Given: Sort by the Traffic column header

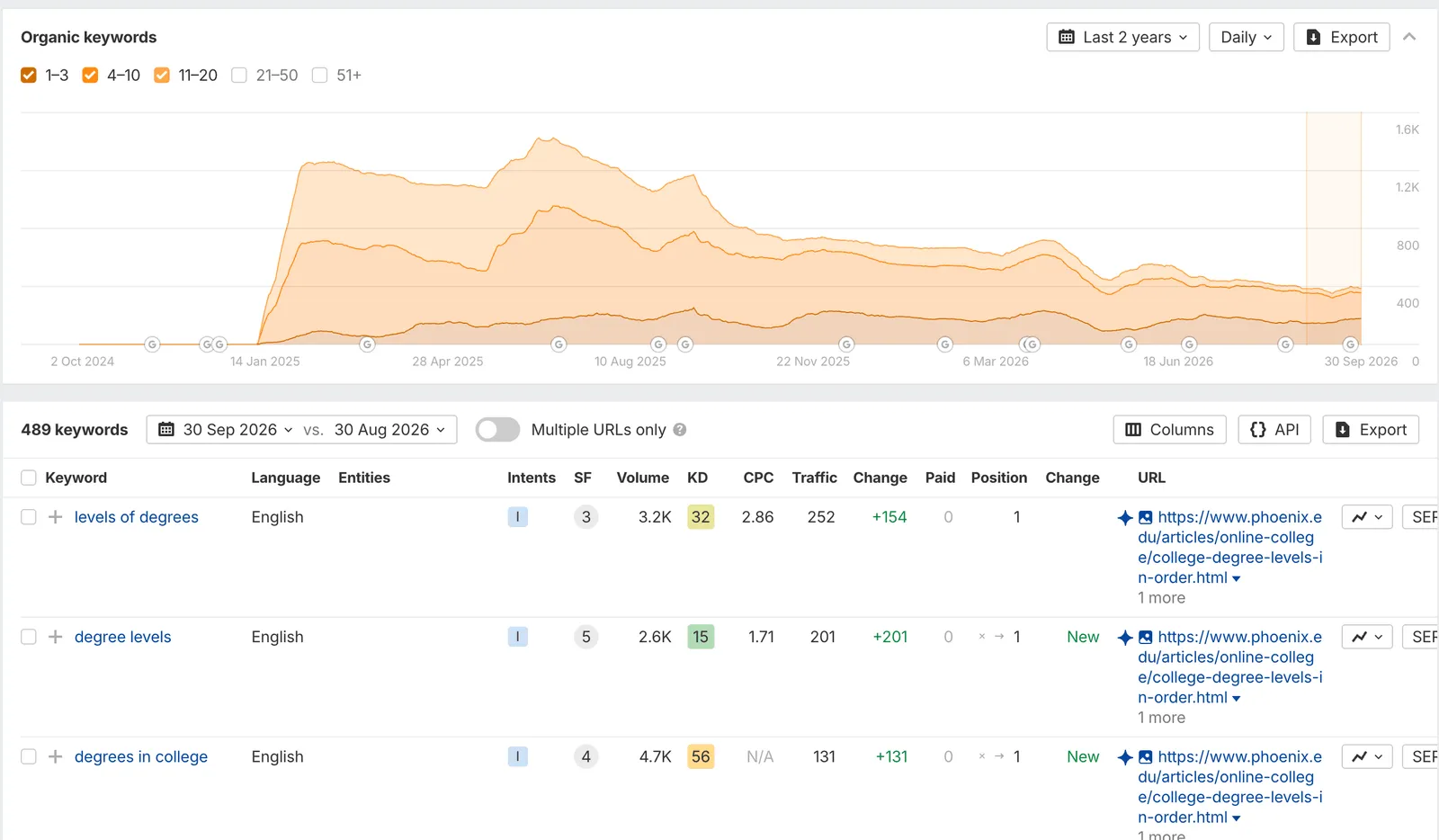Looking at the screenshot, I should tap(815, 478).
